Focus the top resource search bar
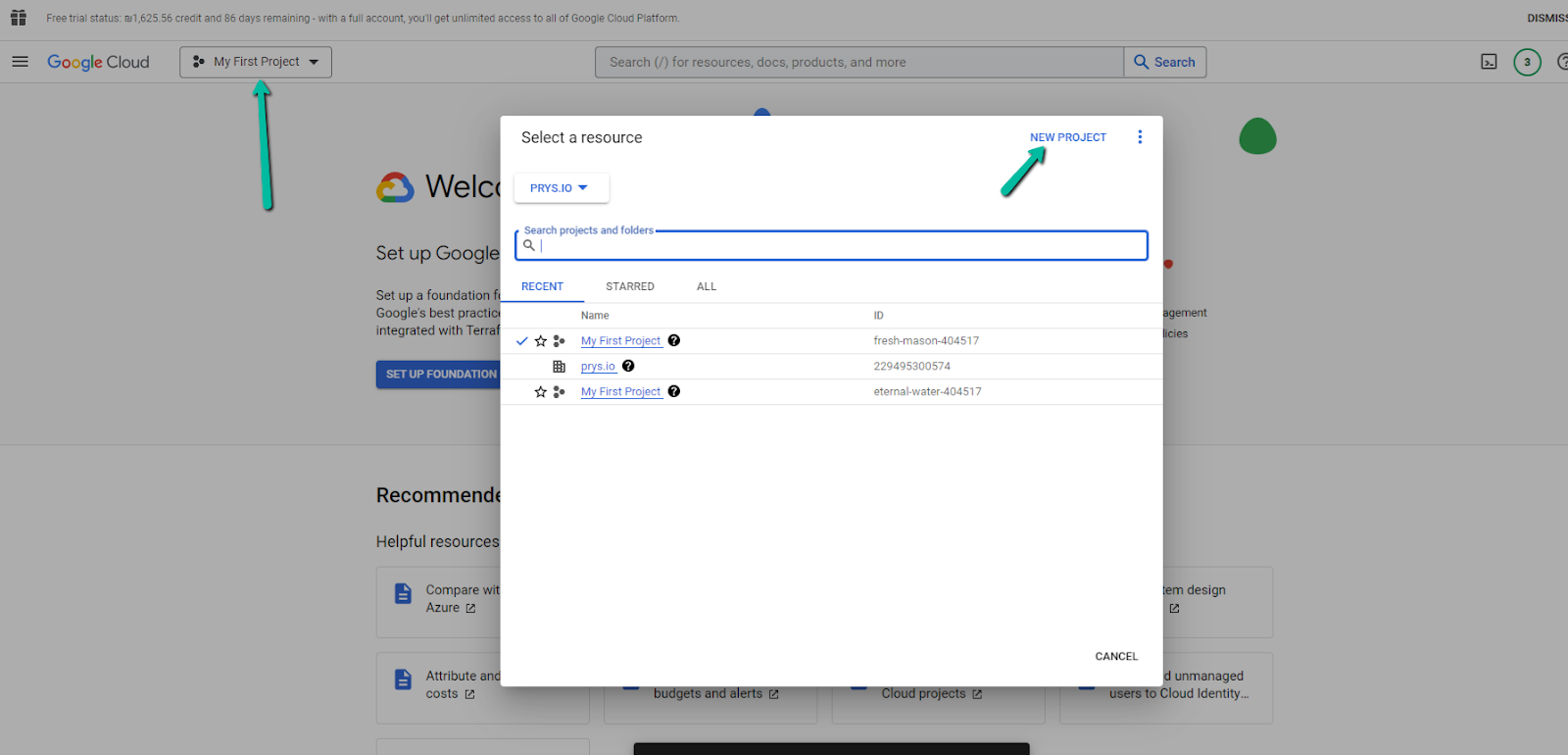 point(859,62)
